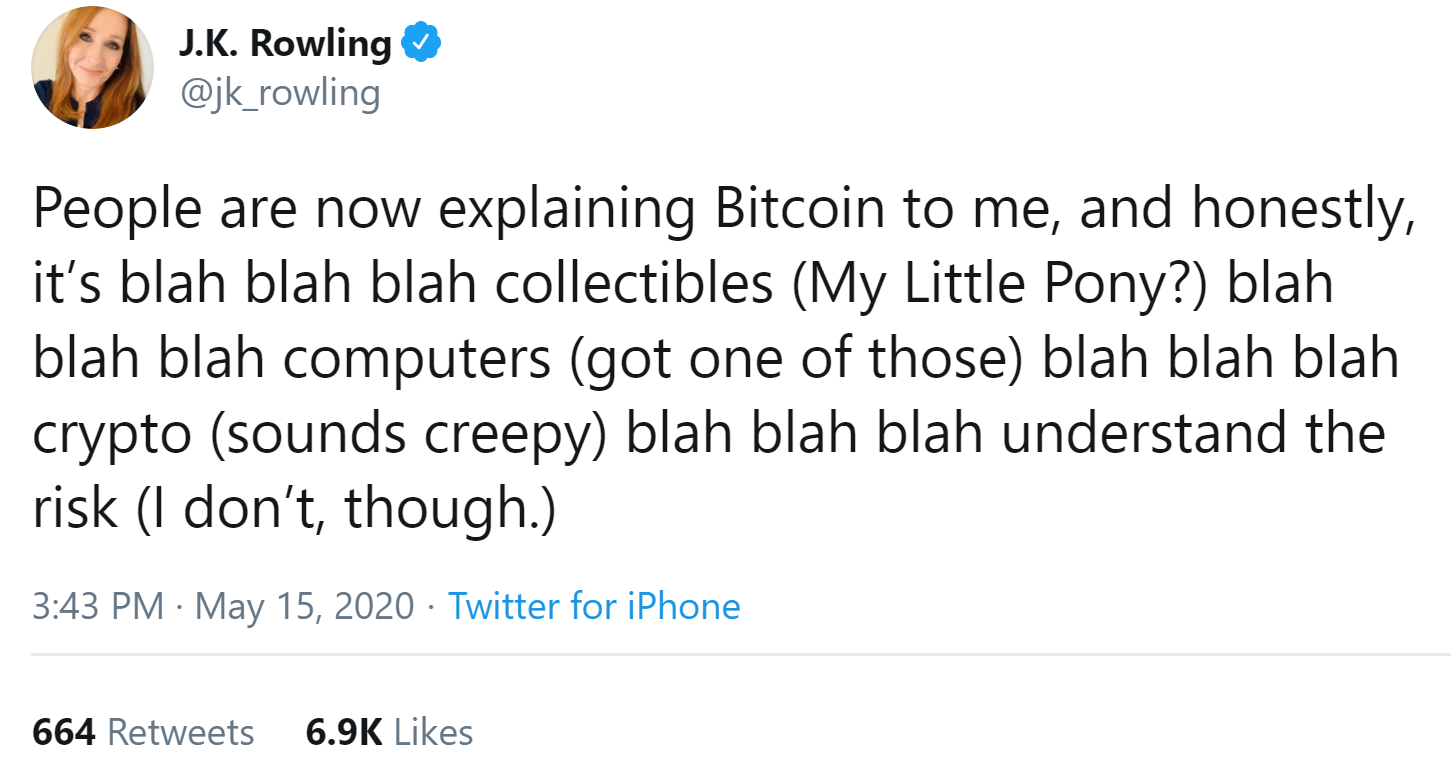
Task: Open J.K. Rowling's profile avatar photo
Action: [93, 67]
